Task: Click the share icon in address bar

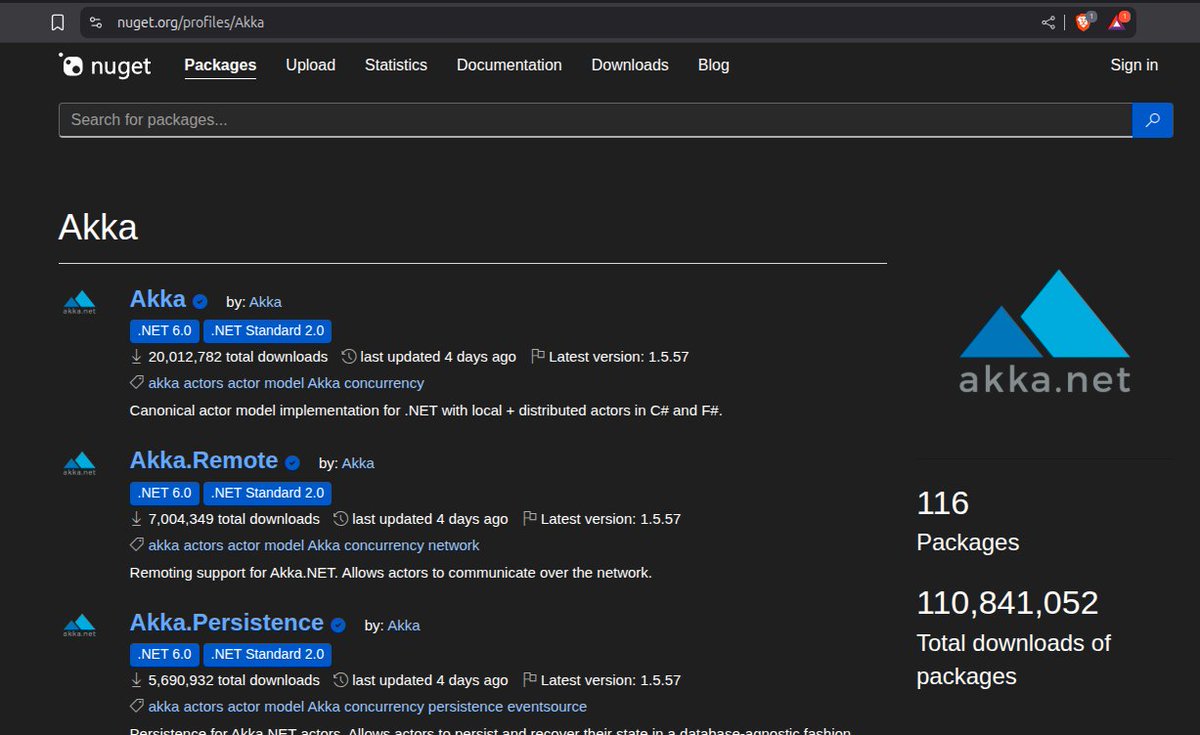Action: (1048, 22)
